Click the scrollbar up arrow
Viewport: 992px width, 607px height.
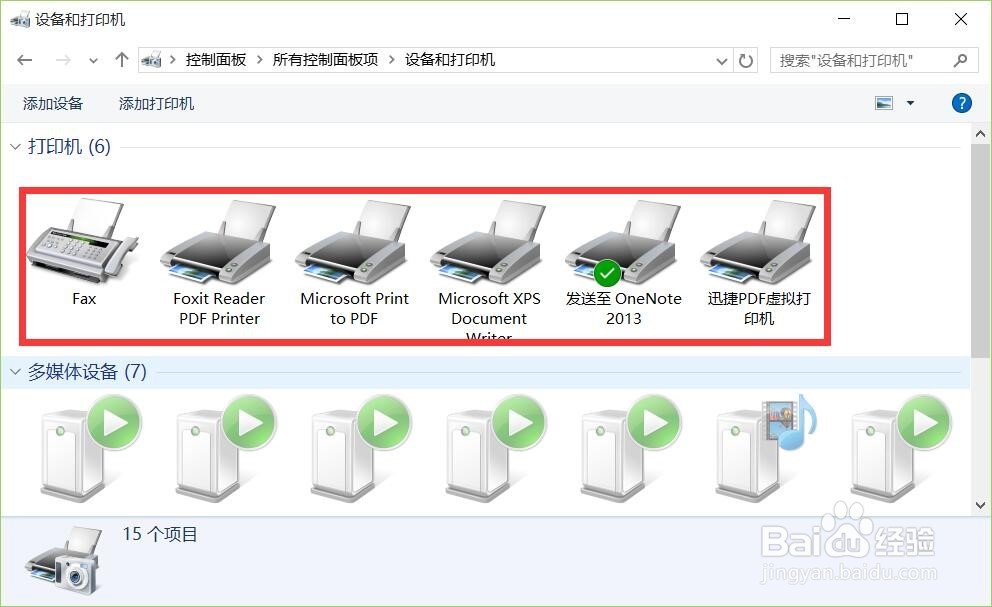tap(981, 134)
